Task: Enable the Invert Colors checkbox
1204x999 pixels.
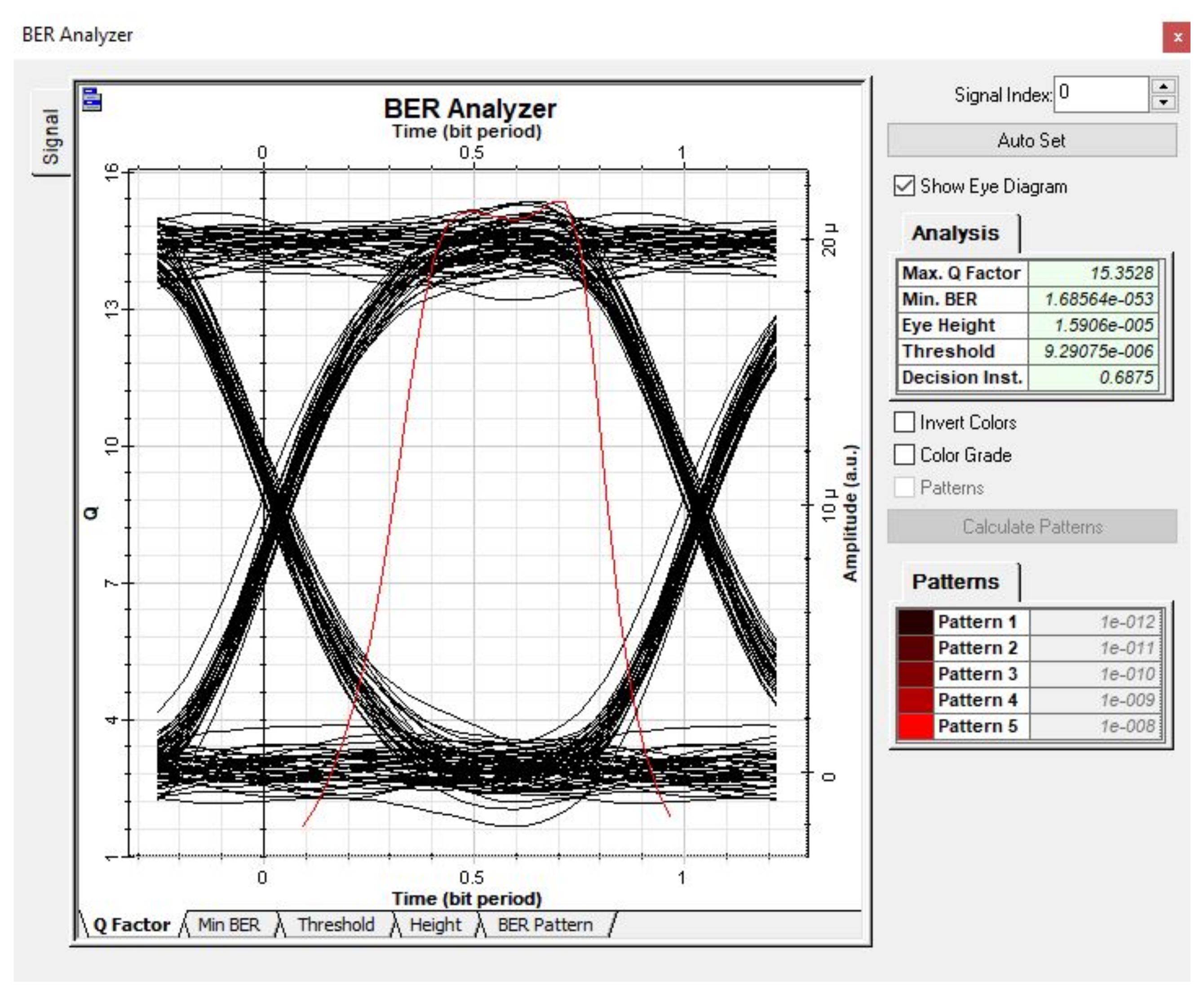Action: point(904,422)
